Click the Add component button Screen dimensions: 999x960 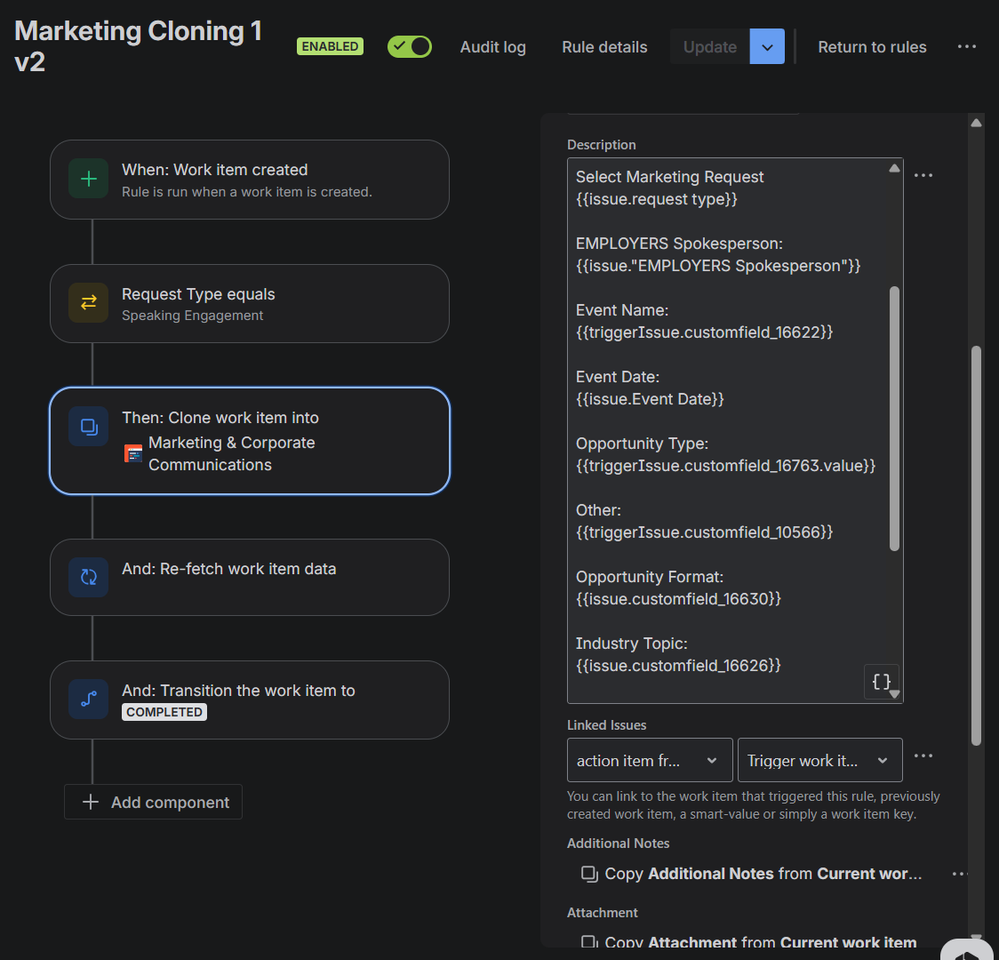[153, 802]
